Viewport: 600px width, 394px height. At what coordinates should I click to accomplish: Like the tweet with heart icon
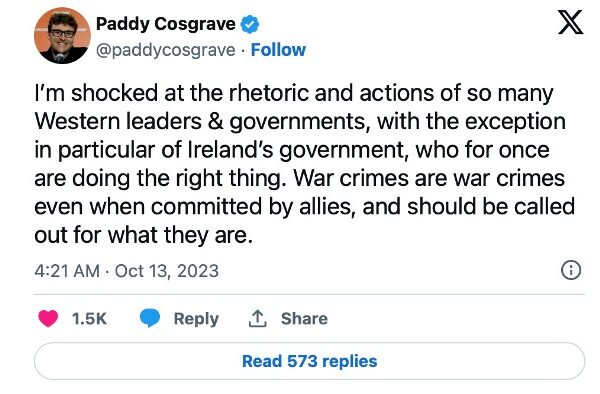[x=48, y=318]
